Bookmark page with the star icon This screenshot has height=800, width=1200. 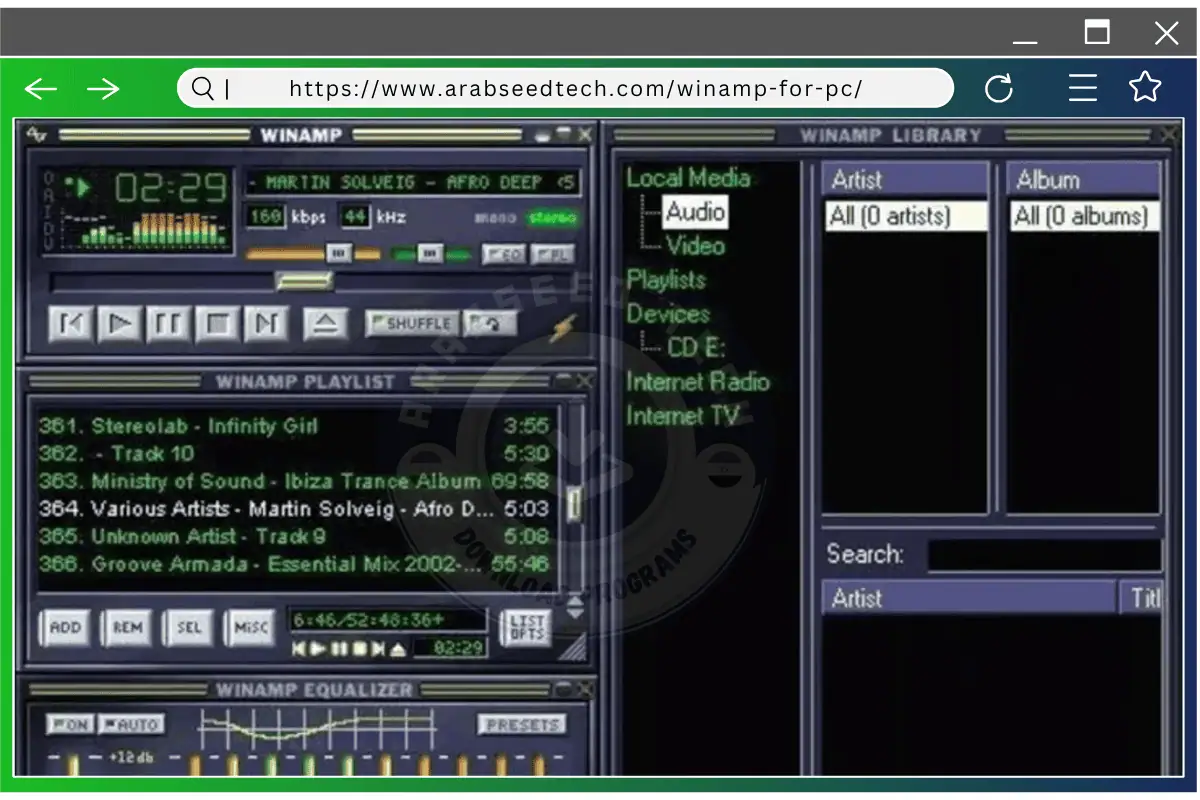1145,89
